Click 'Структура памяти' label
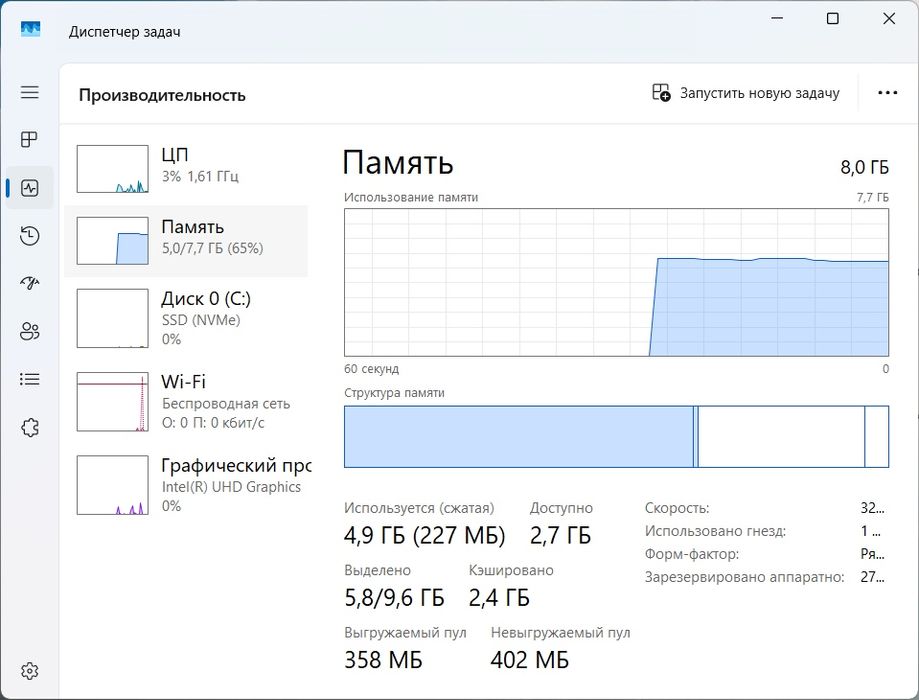The image size is (919, 700). coord(394,393)
